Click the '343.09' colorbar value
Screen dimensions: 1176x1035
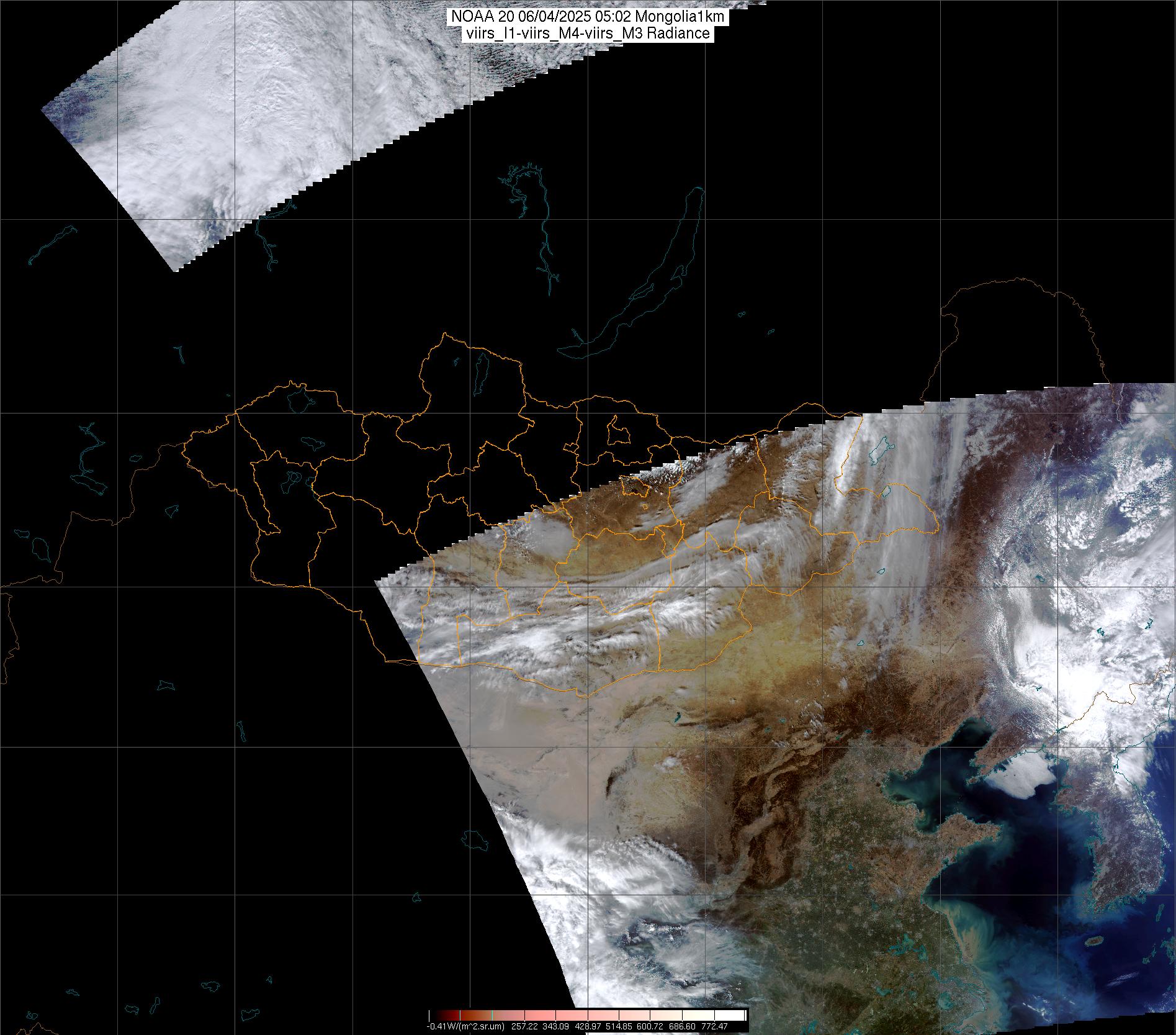pos(555,1026)
